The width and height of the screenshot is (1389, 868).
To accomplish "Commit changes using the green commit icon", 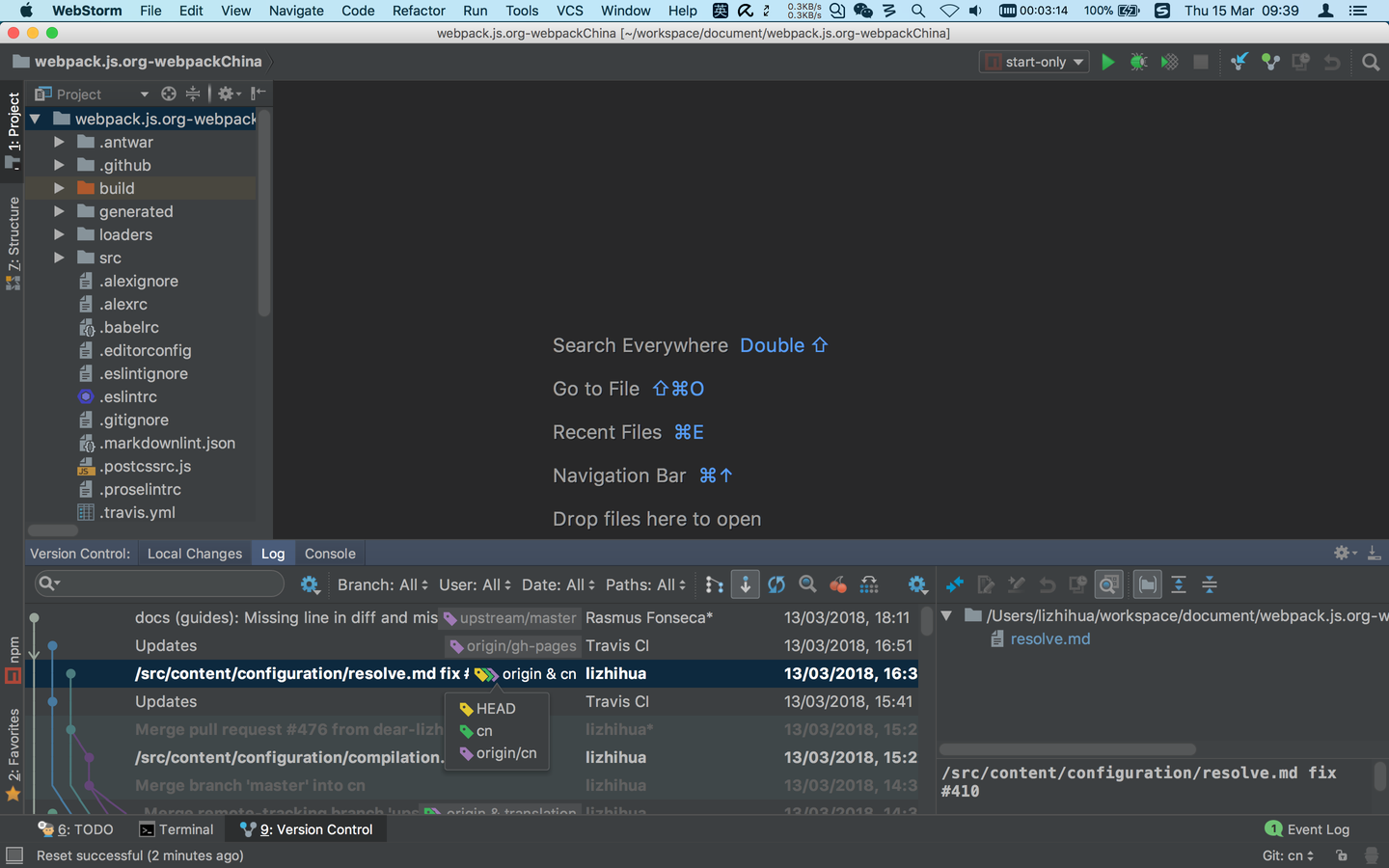I will point(1270,61).
